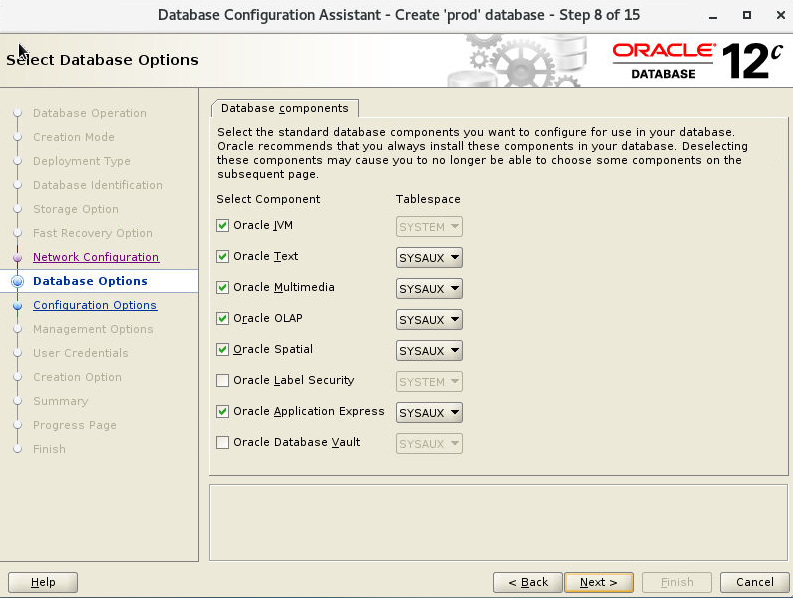Toggle the Oracle Spatial checkbox
Viewport: 793px width, 598px height.
click(223, 349)
